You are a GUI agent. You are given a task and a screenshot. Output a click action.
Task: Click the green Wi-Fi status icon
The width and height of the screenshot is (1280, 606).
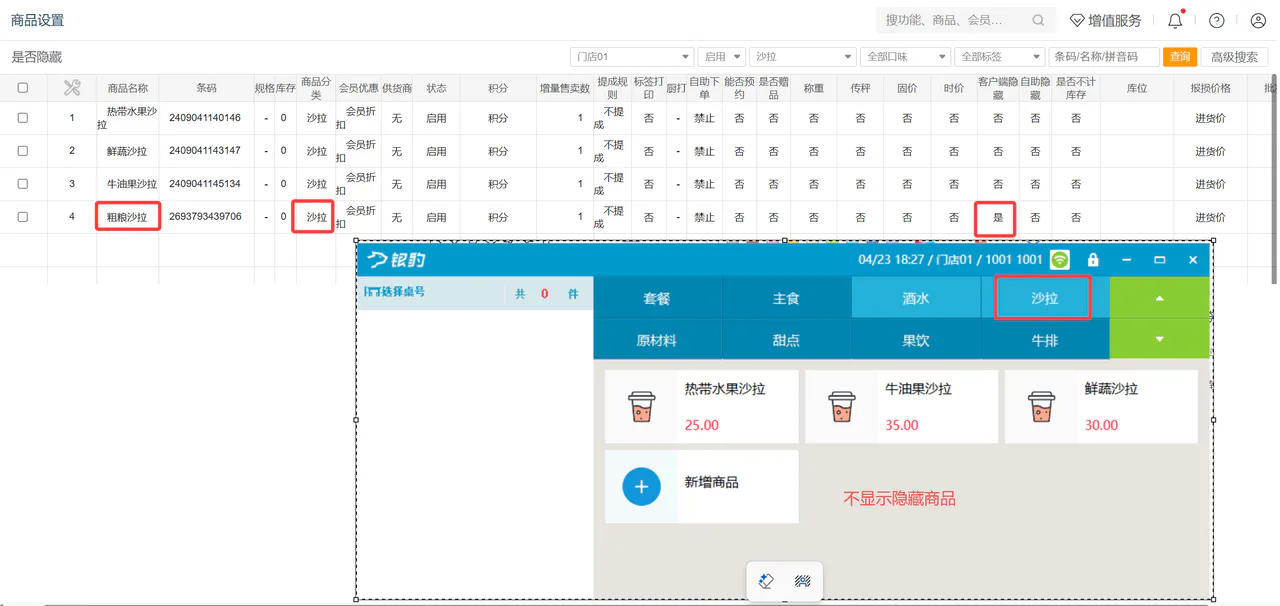pyautogui.click(x=1060, y=259)
